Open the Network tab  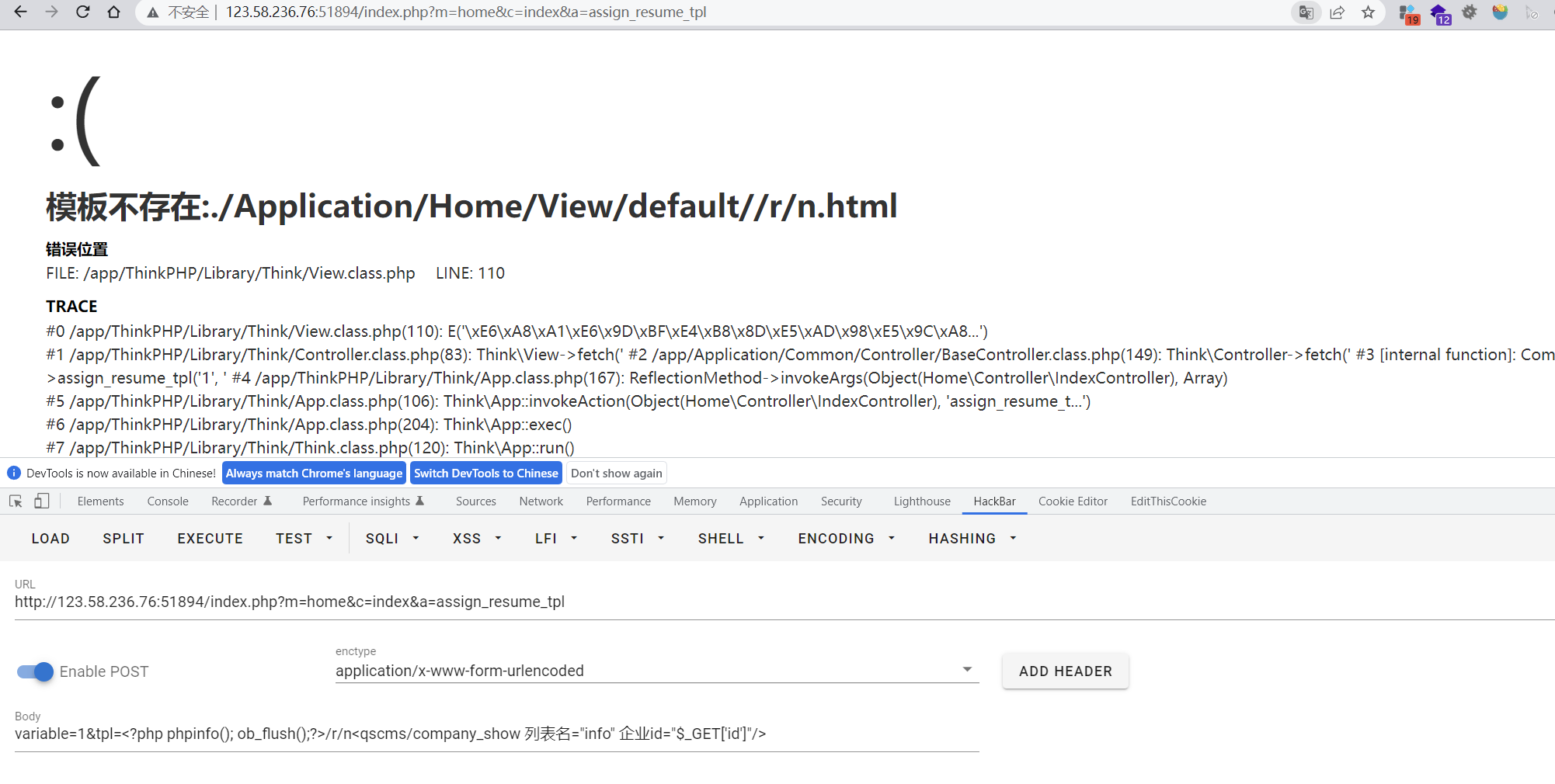pyautogui.click(x=541, y=501)
